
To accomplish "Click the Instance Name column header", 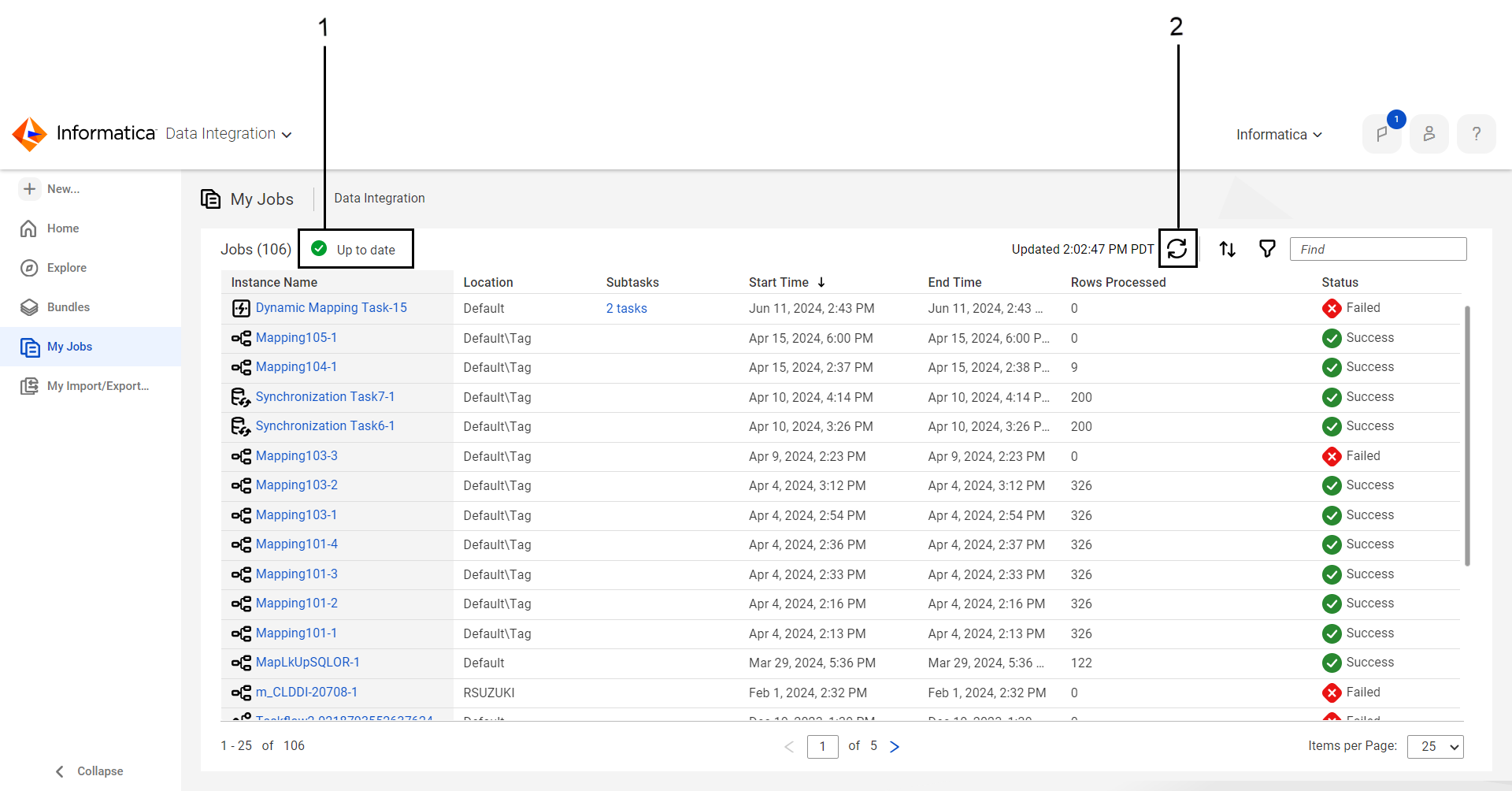I will point(274,282).
